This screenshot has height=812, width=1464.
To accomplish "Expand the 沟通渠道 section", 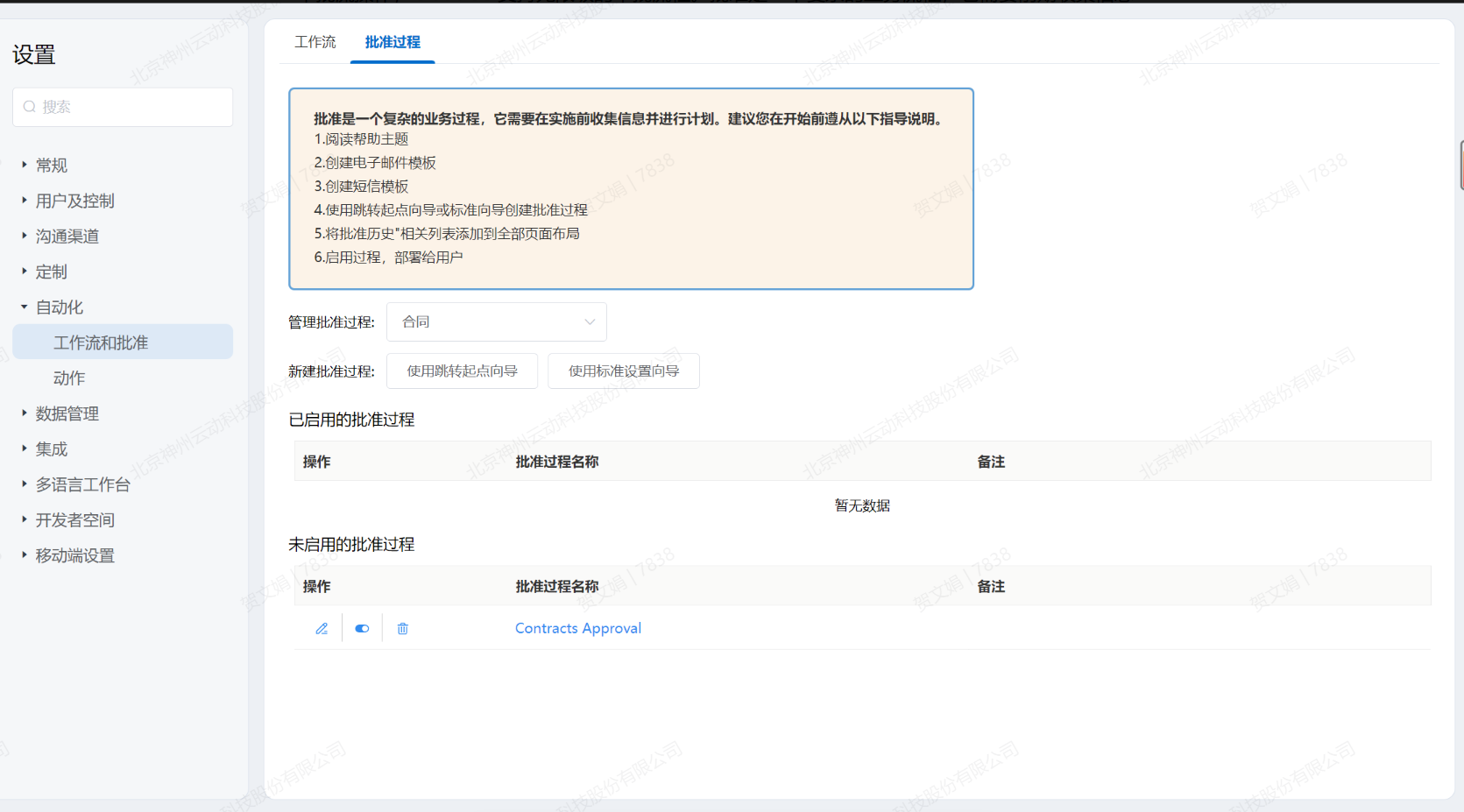I will pos(67,237).
